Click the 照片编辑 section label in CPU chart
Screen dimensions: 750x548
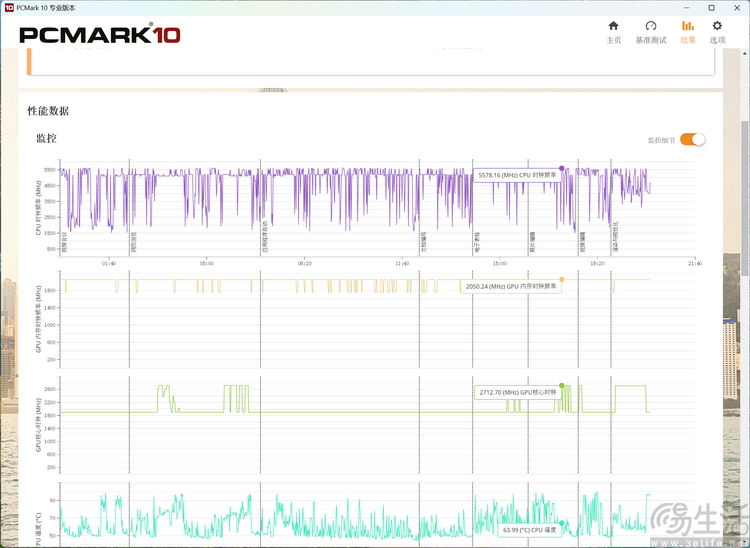point(533,242)
